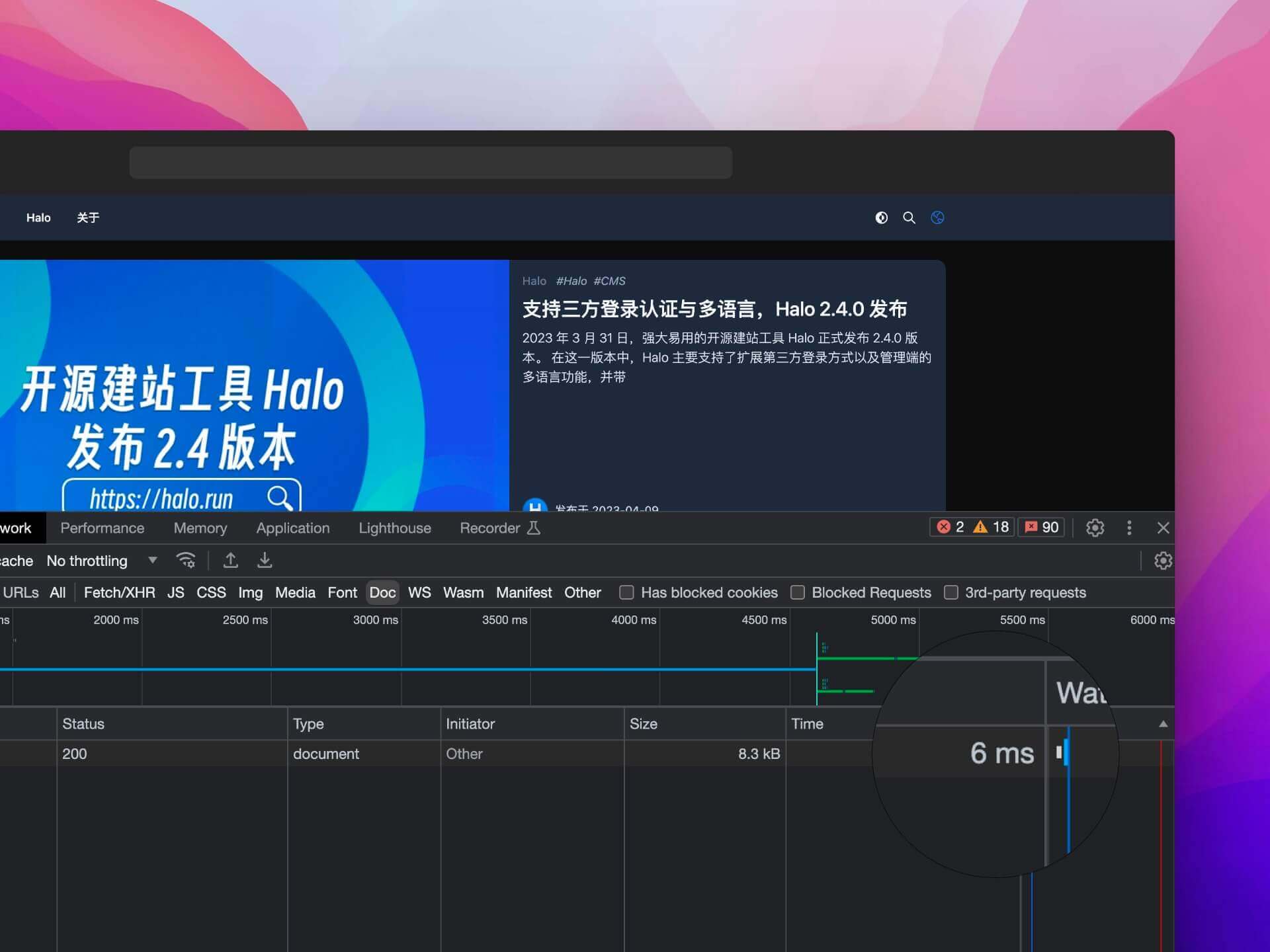Click the site search magnifier icon
Viewport: 1270px width, 952px height.
pyautogui.click(x=909, y=218)
